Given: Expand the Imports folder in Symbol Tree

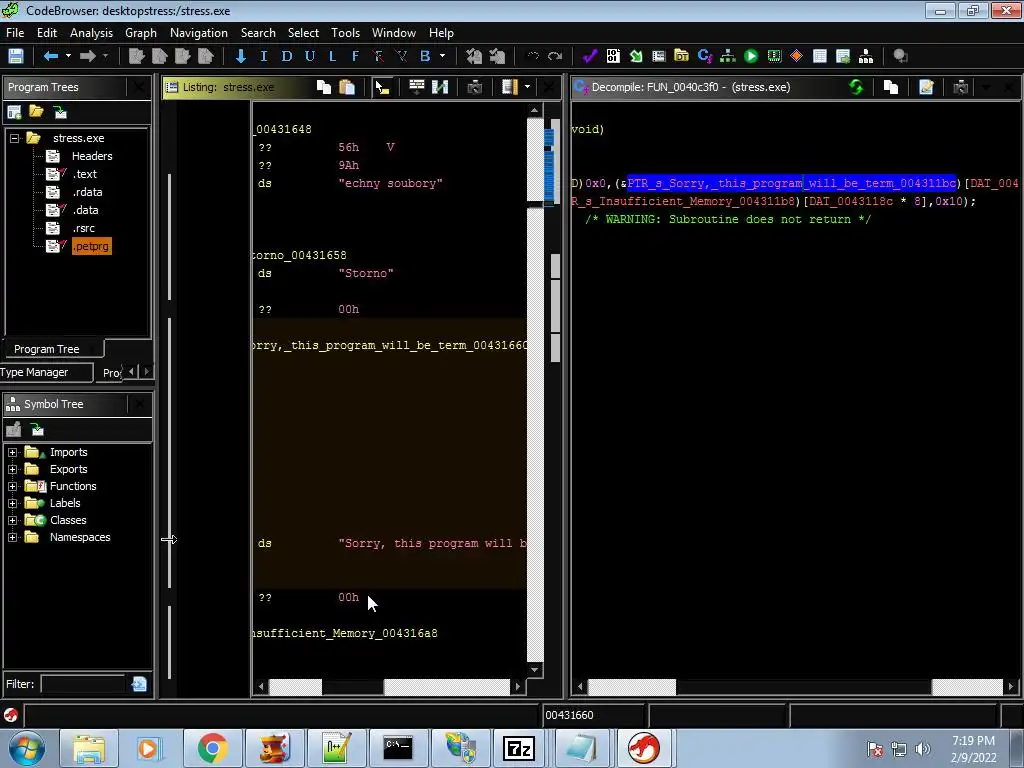Looking at the screenshot, I should [x=12, y=452].
